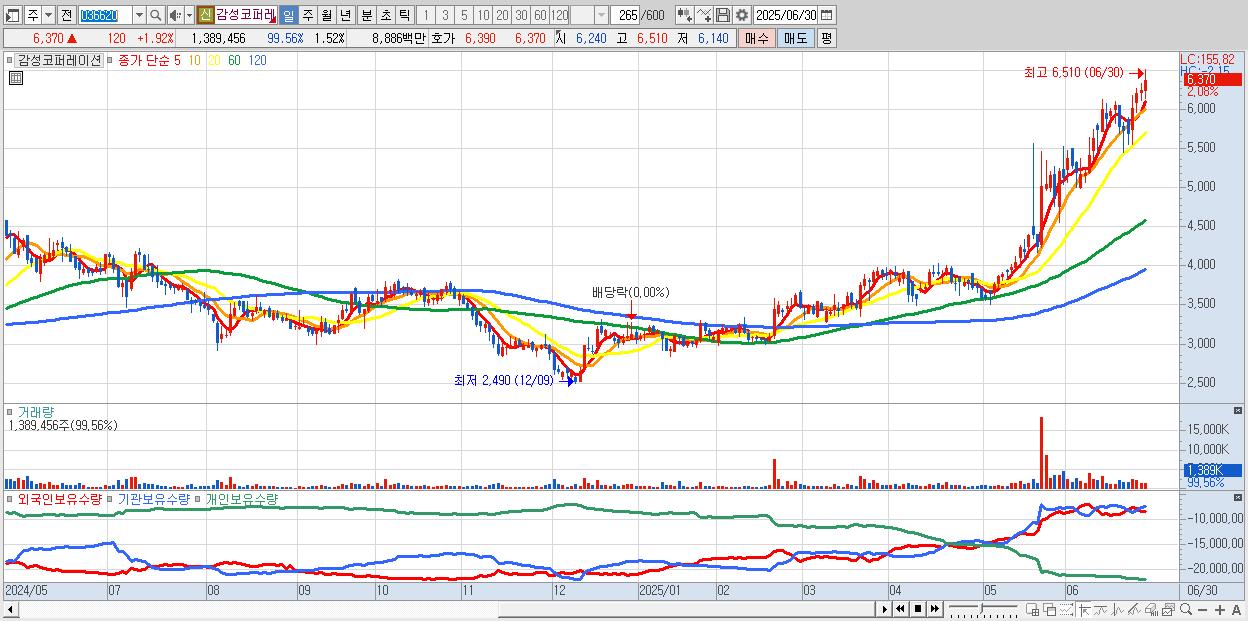This screenshot has height=621, width=1248.
Task: Toggle the 분 minute period button
Action: point(366,15)
